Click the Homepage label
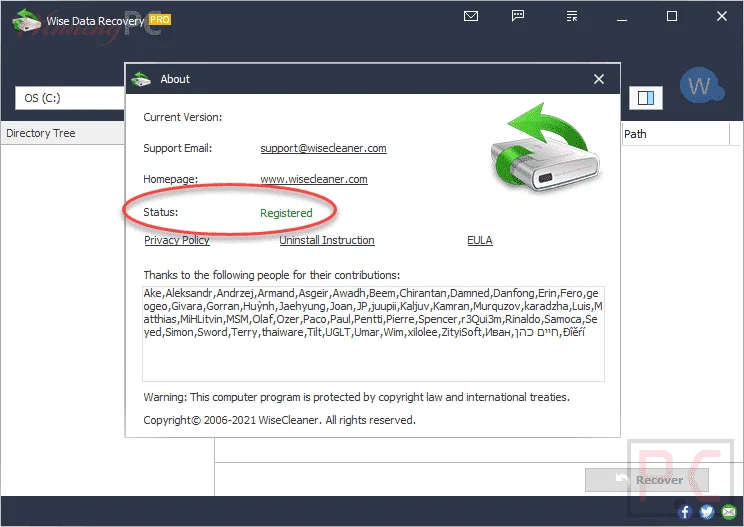Image resolution: width=744 pixels, height=527 pixels. (170, 179)
